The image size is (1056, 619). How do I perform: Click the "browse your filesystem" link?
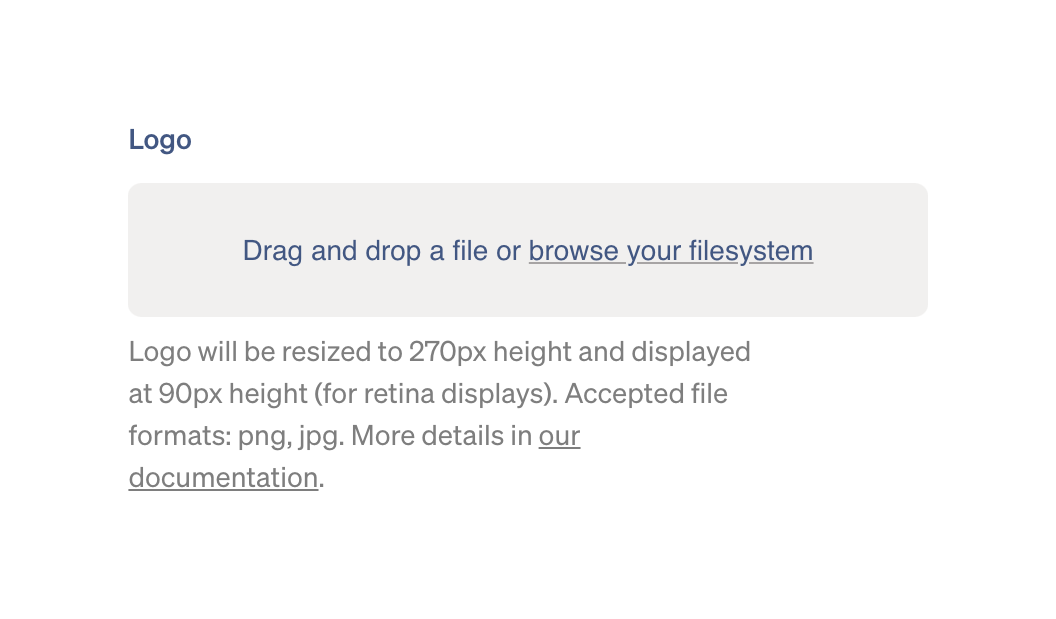(670, 251)
